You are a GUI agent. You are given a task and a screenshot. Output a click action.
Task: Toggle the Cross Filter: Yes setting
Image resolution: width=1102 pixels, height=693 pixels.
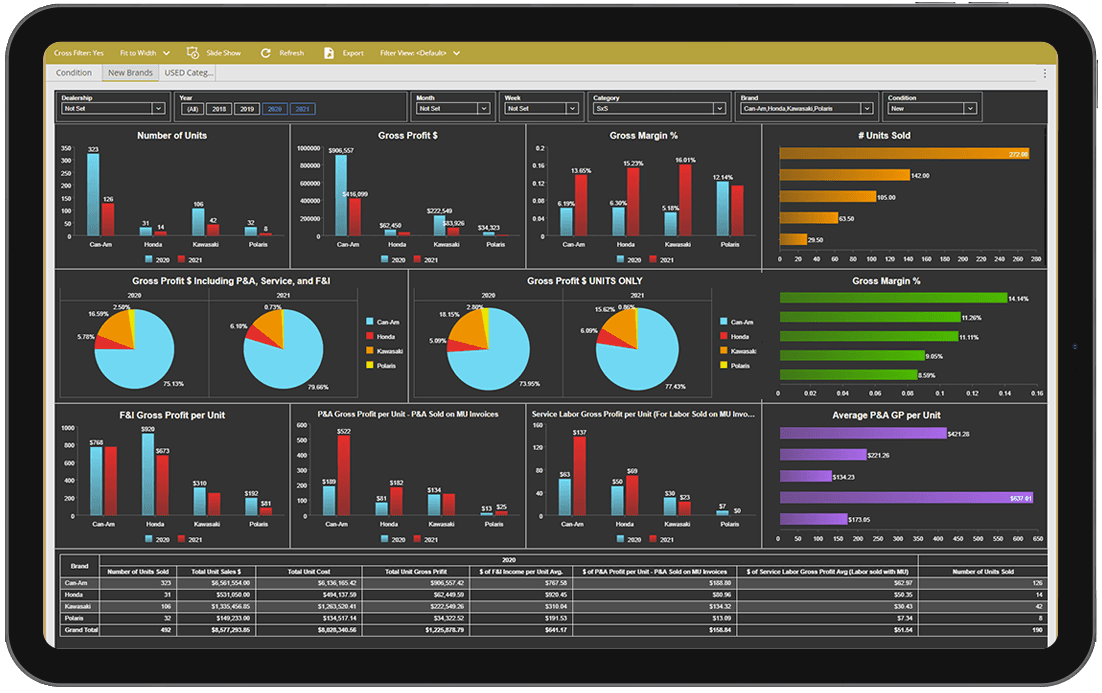pos(79,53)
